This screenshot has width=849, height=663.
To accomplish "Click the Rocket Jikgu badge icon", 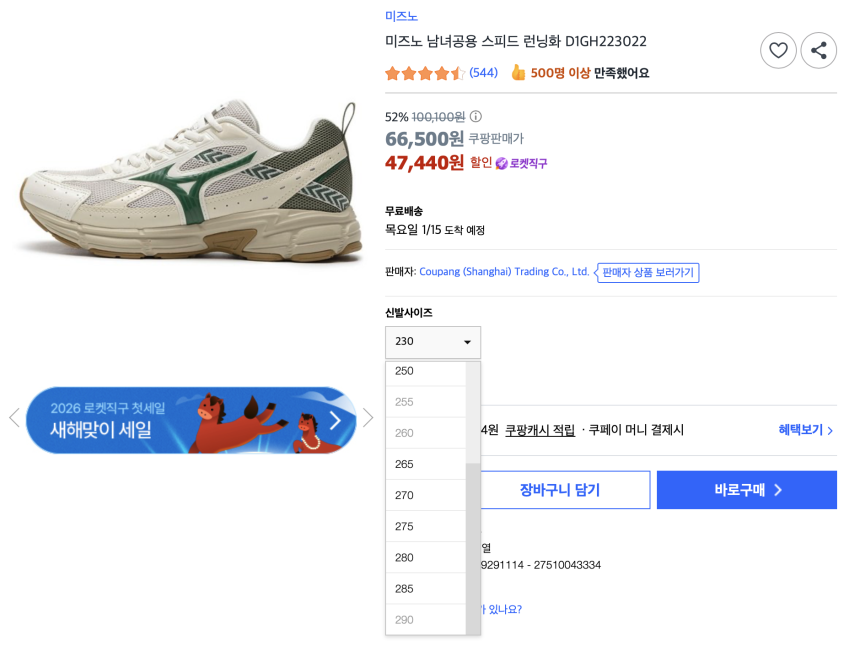I will point(502,163).
